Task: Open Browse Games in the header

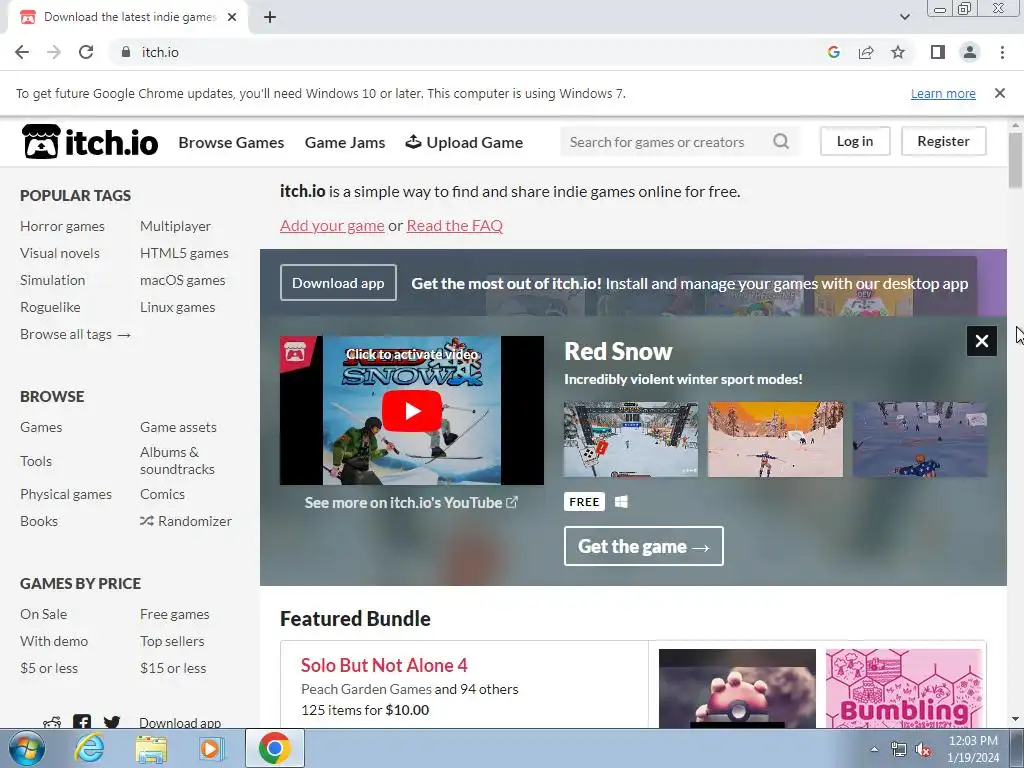Action: tap(231, 142)
